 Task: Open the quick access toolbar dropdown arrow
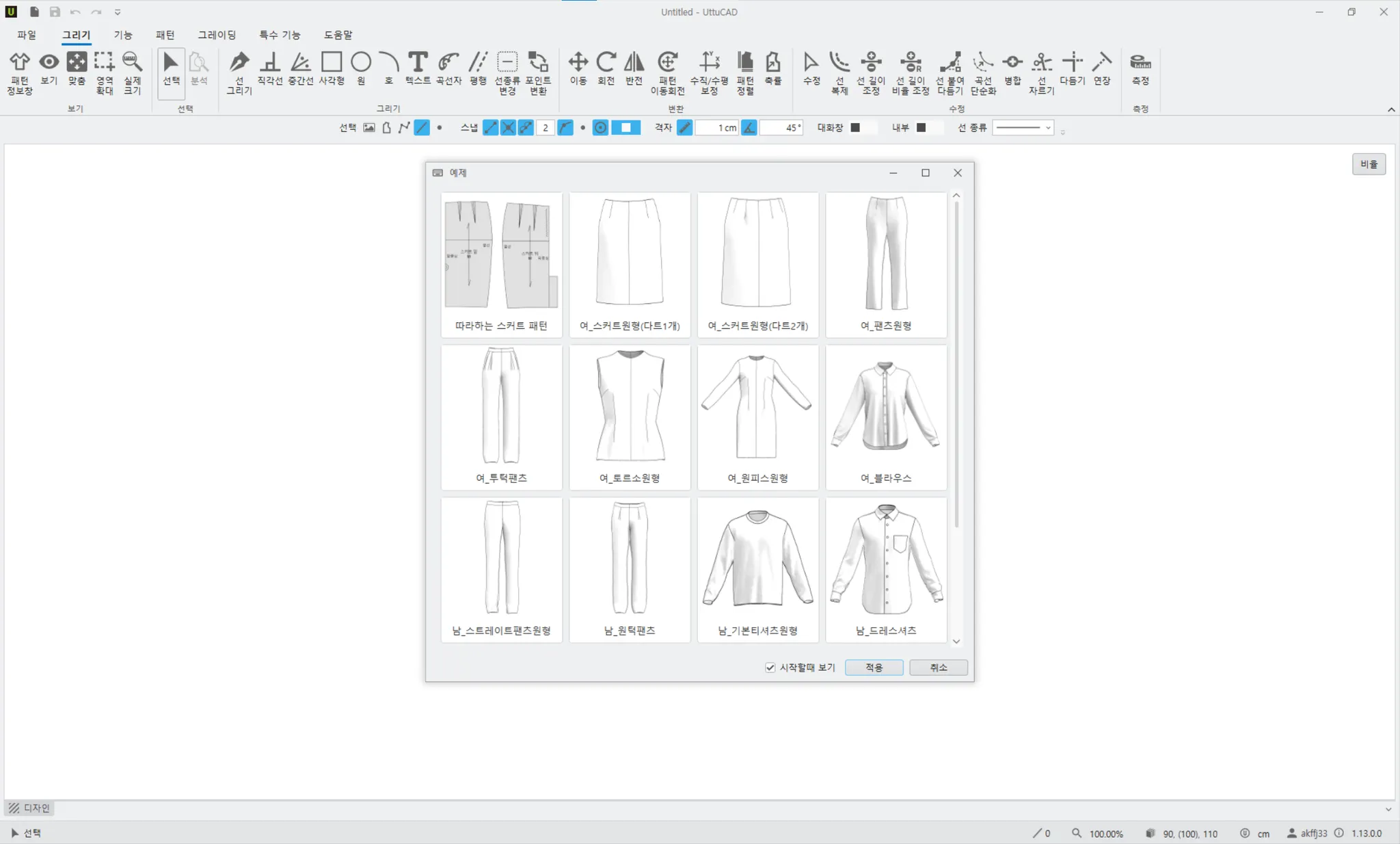tap(118, 12)
